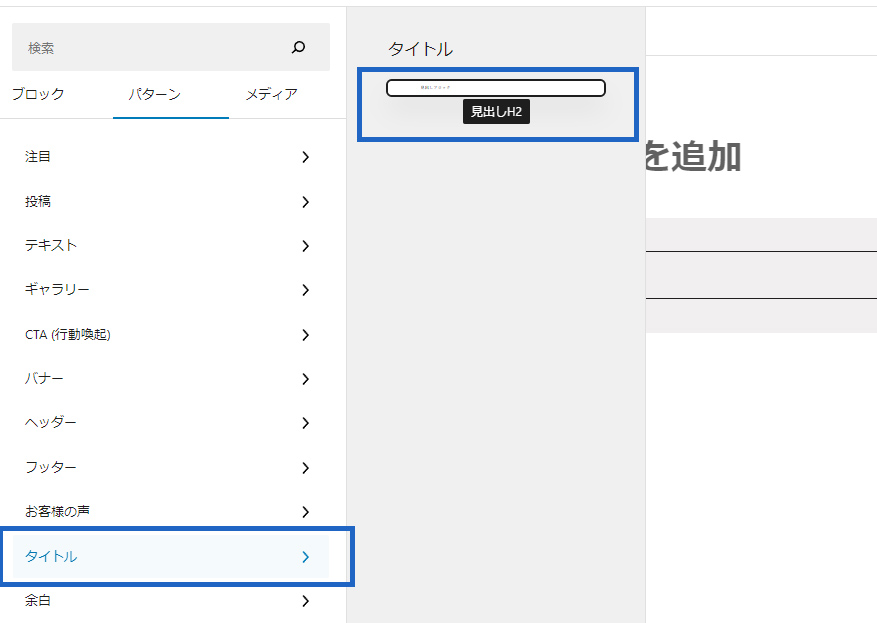Open the テキスト pattern category
This screenshot has width=877, height=623.
pos(171,246)
